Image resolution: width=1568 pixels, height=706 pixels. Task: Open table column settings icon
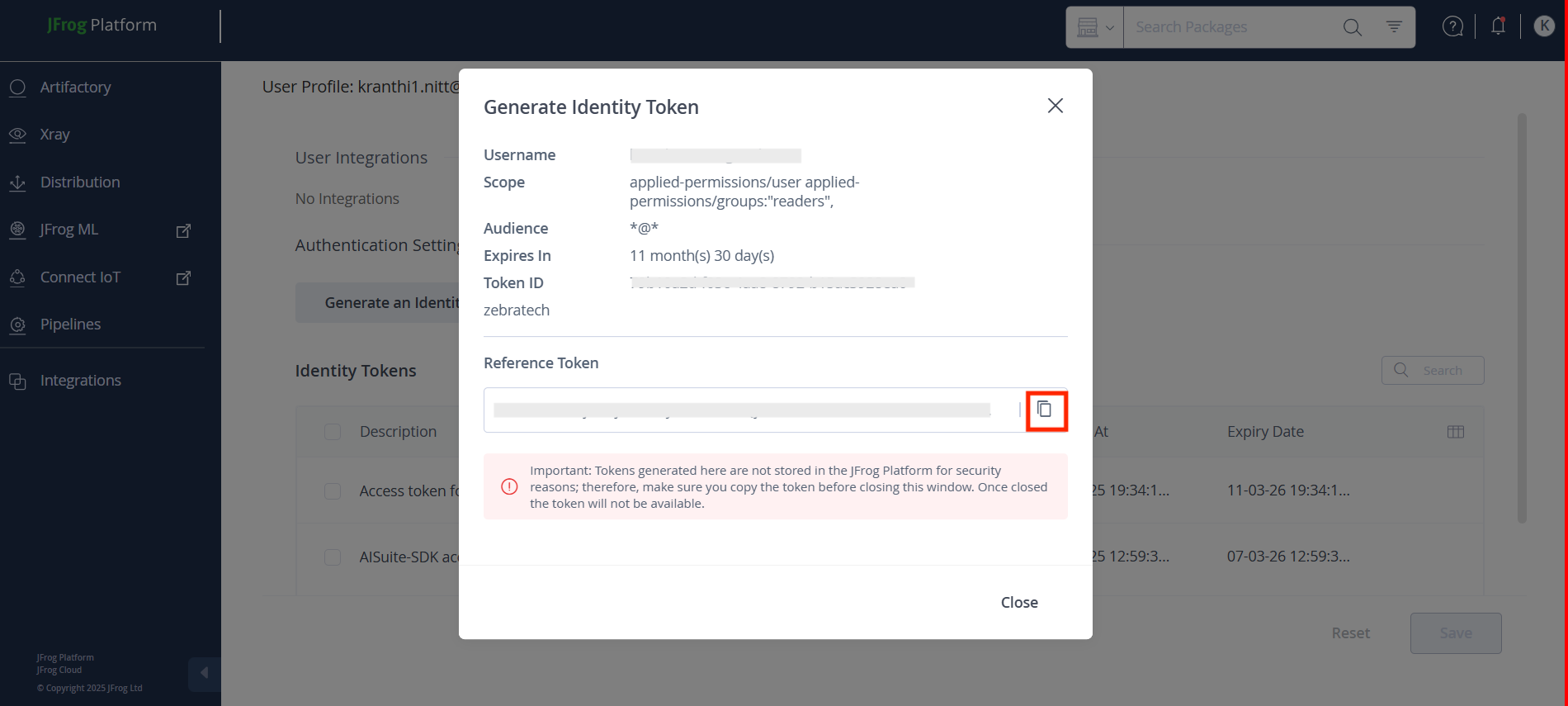(1456, 432)
